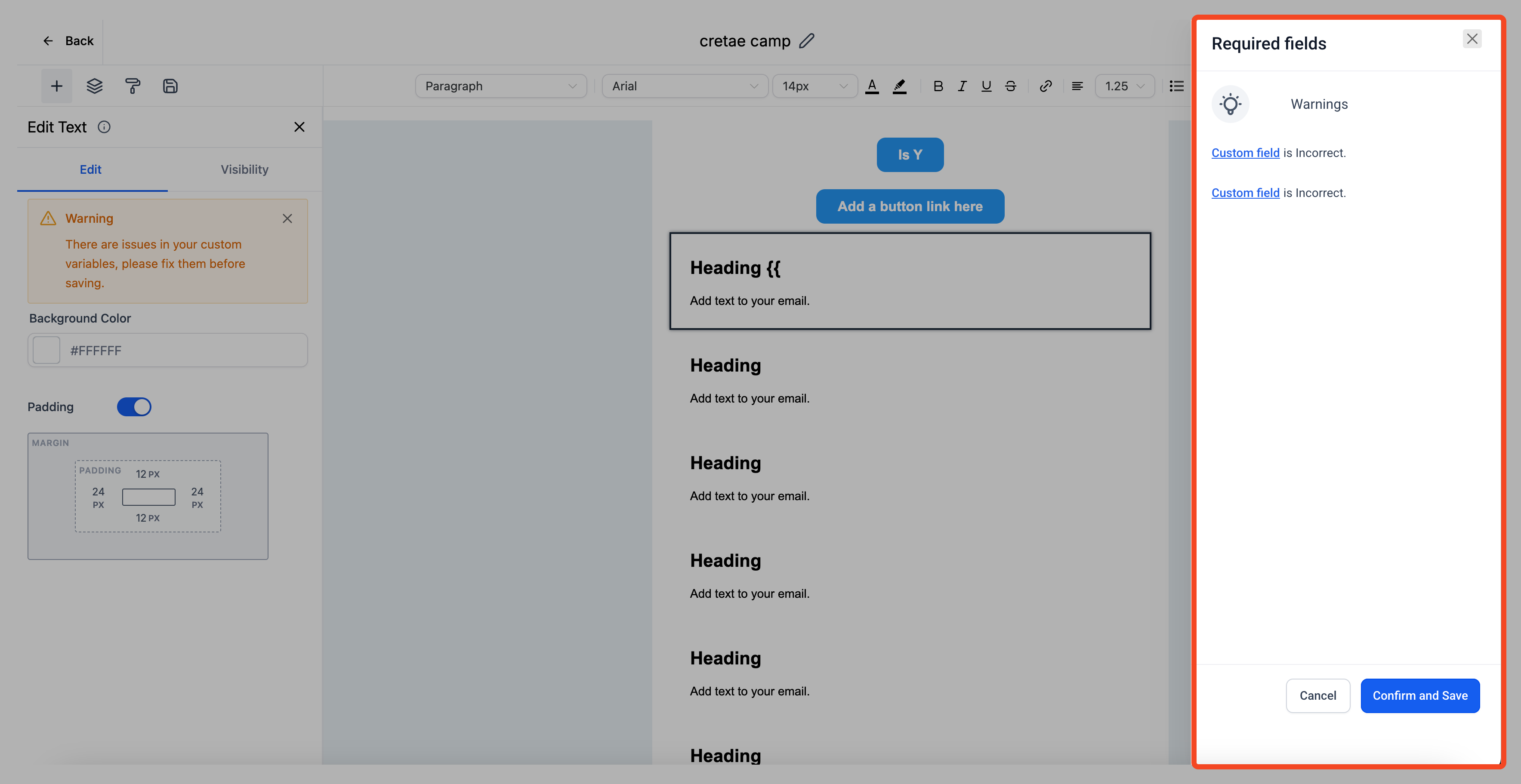Apply strikethrough formatting
Screen dimensions: 1521x784
click(x=1010, y=86)
